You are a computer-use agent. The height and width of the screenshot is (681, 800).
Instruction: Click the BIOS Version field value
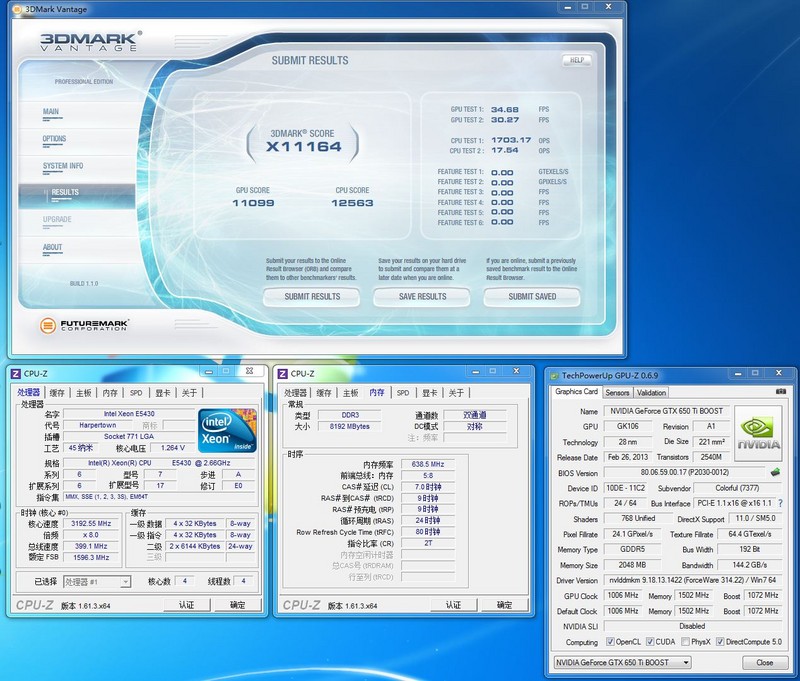tap(685, 472)
